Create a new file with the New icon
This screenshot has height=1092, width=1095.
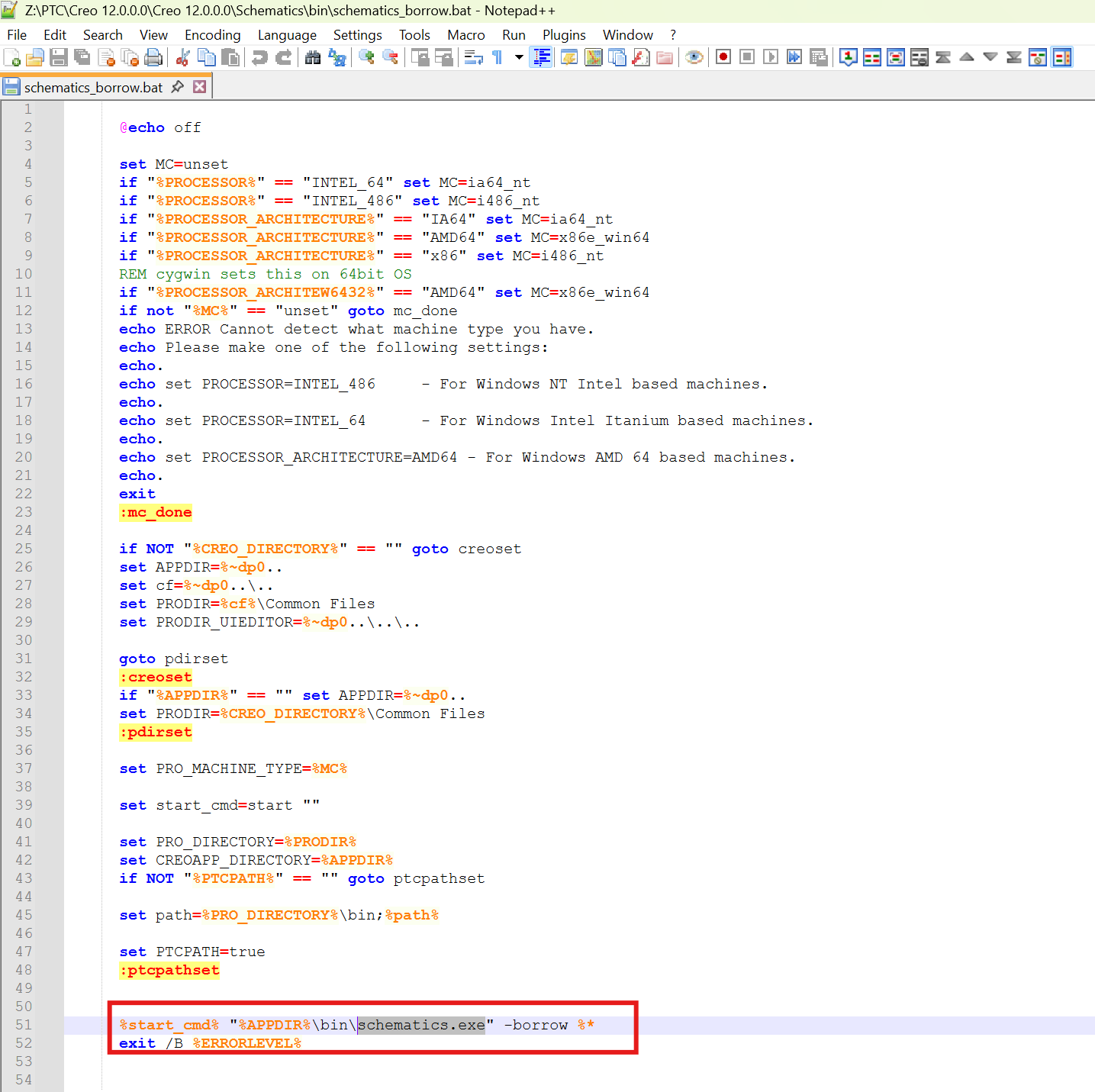coord(12,57)
